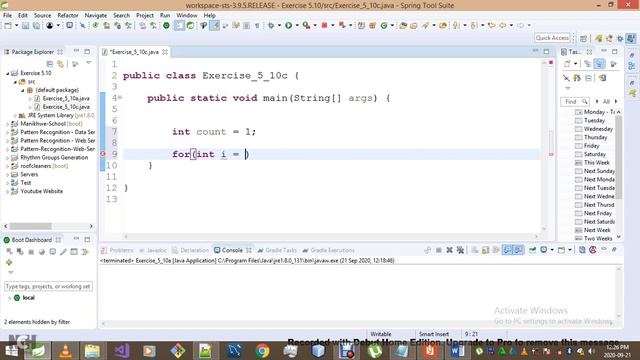Click Link with Editor icon in Package Explorer

[x=60, y=64]
